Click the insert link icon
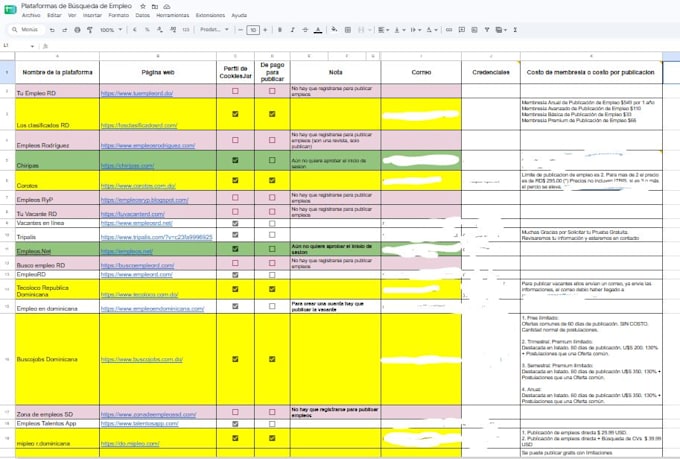The height and width of the screenshot is (459, 680). click(449, 30)
